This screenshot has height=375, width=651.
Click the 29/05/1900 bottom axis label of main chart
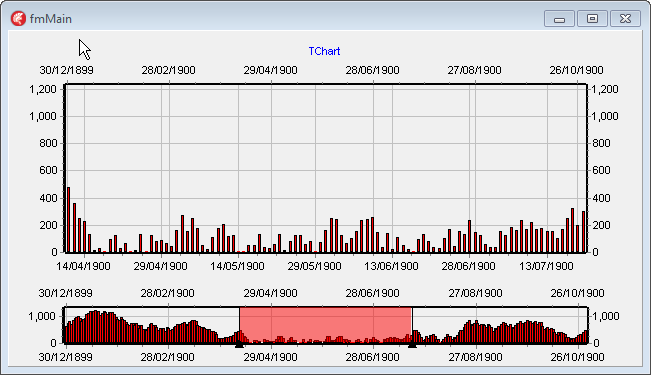point(314,266)
